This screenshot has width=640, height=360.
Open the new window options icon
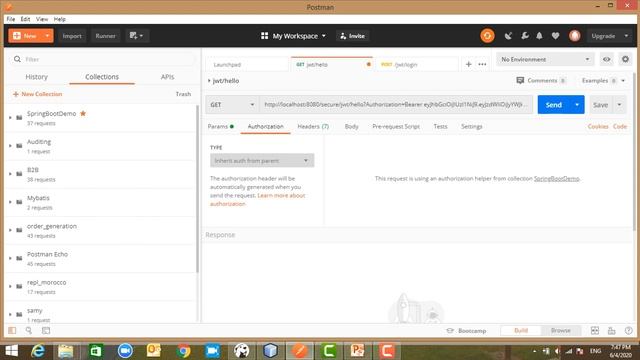click(x=136, y=36)
